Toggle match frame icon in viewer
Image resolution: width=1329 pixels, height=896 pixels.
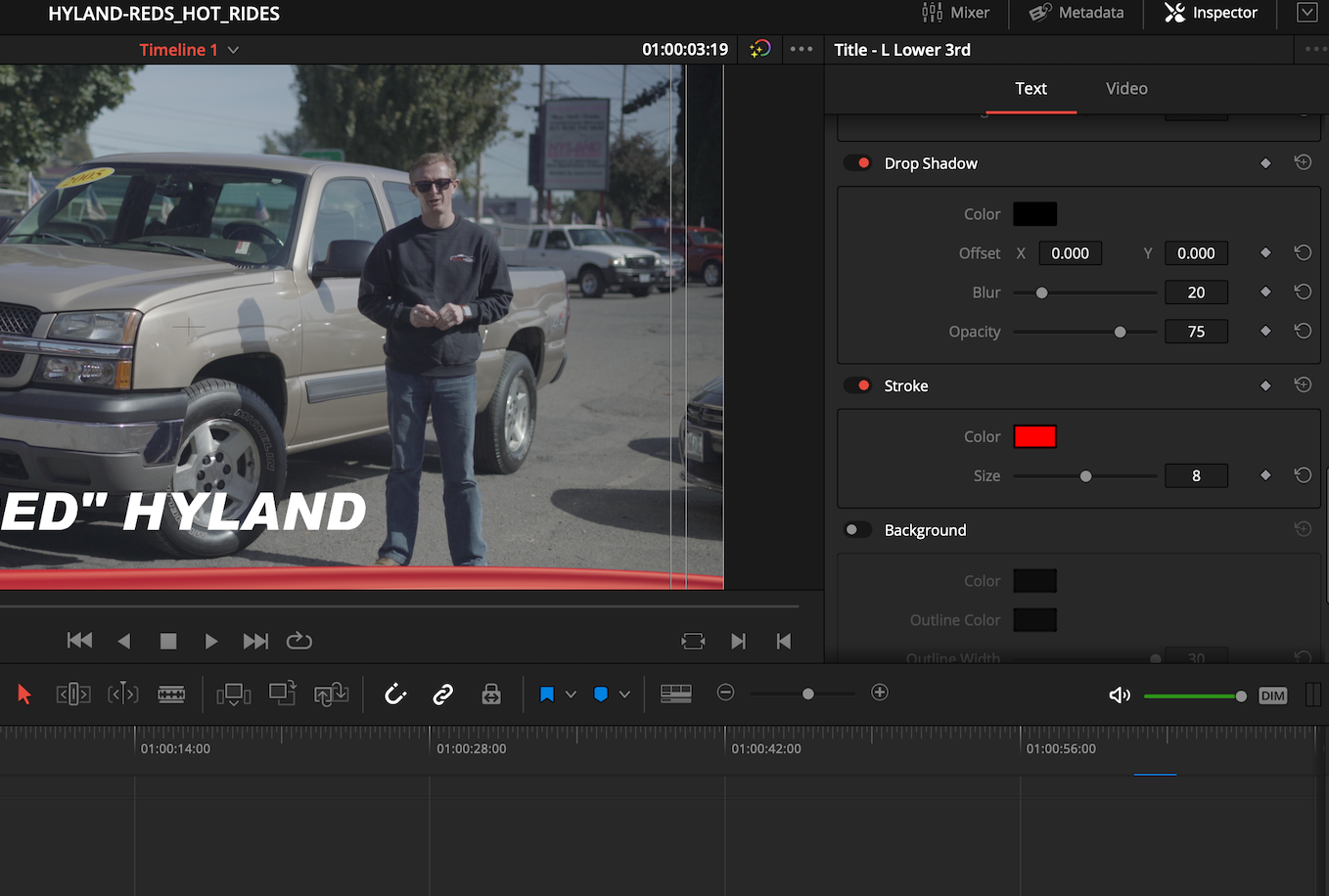click(x=693, y=641)
